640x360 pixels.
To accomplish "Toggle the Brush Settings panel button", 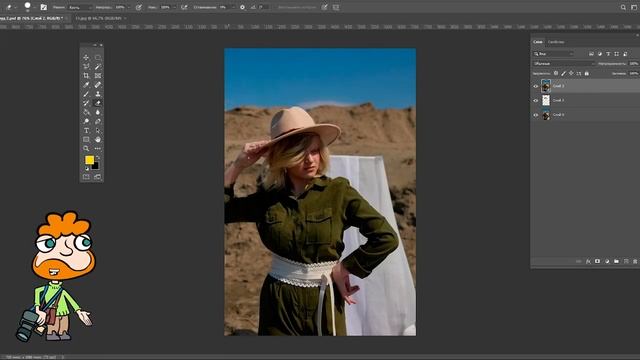I will 44,7.
